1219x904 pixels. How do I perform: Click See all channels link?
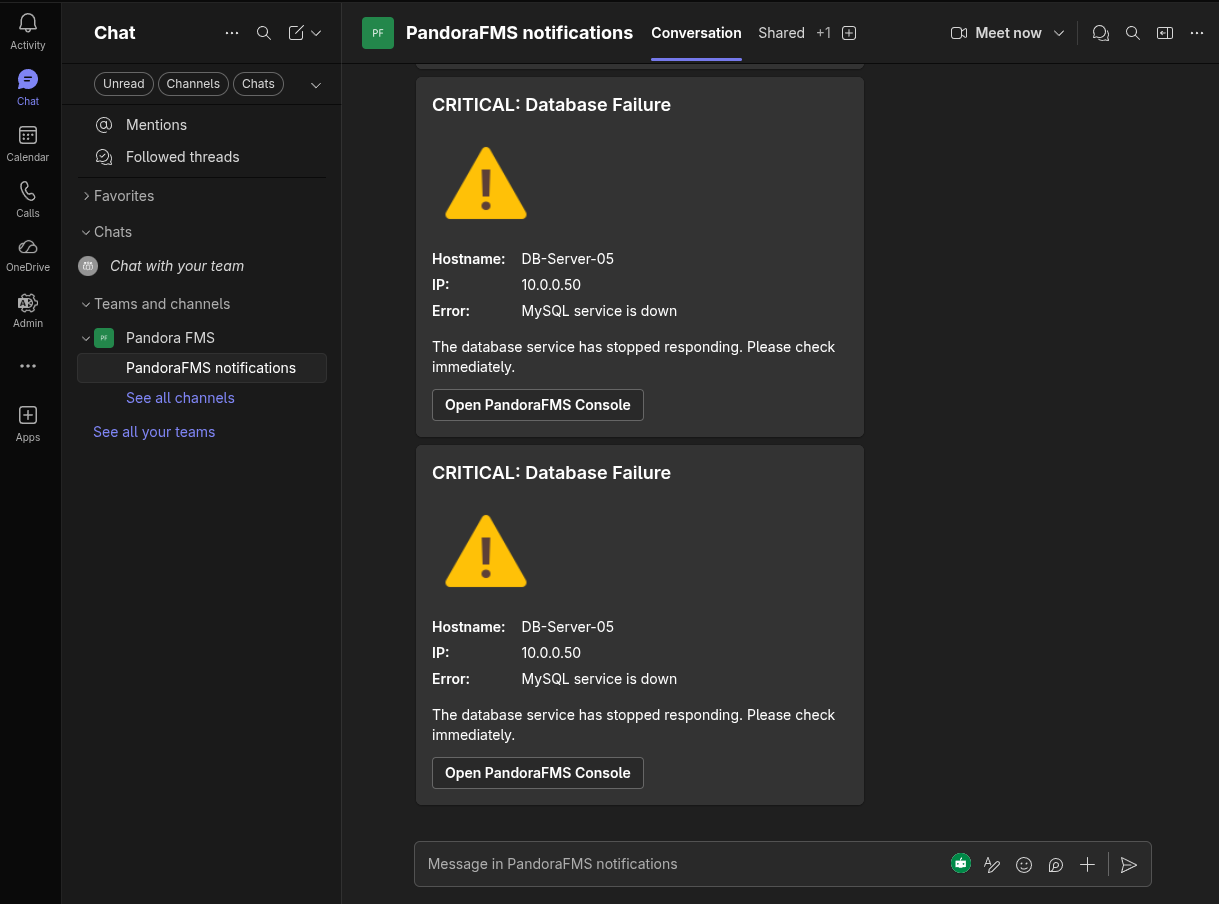pos(180,398)
